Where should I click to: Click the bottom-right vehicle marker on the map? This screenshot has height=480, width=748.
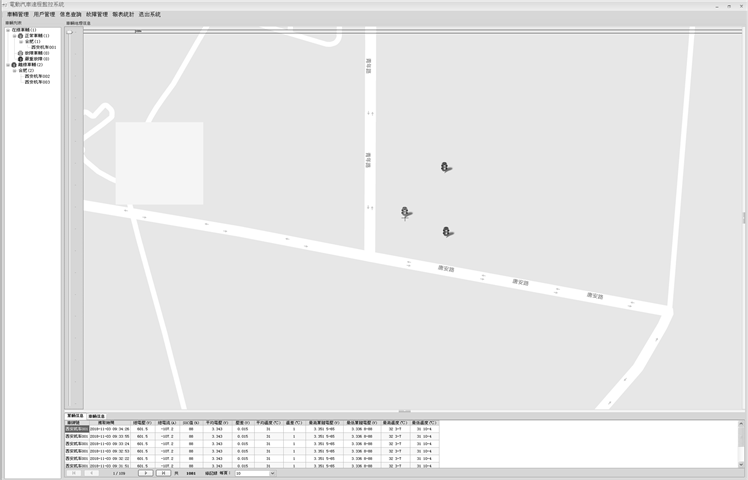447,232
